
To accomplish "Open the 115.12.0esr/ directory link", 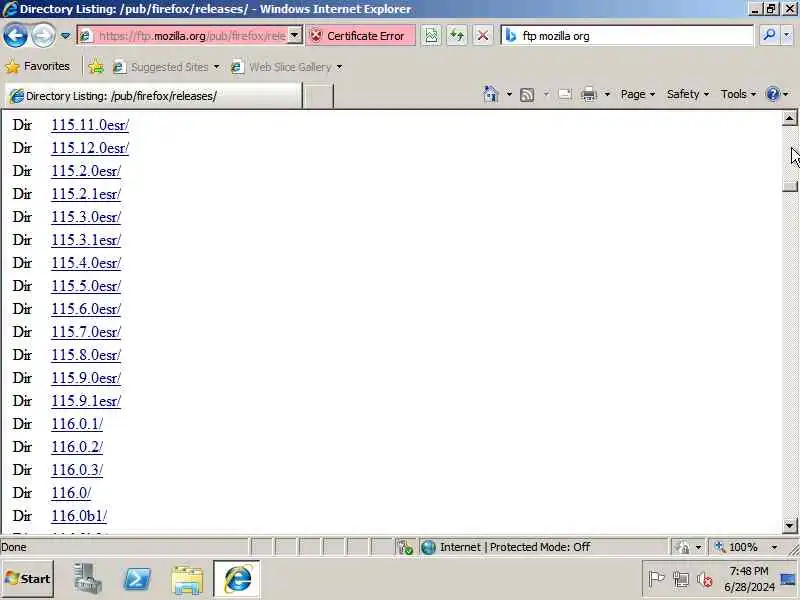I will tap(90, 148).
